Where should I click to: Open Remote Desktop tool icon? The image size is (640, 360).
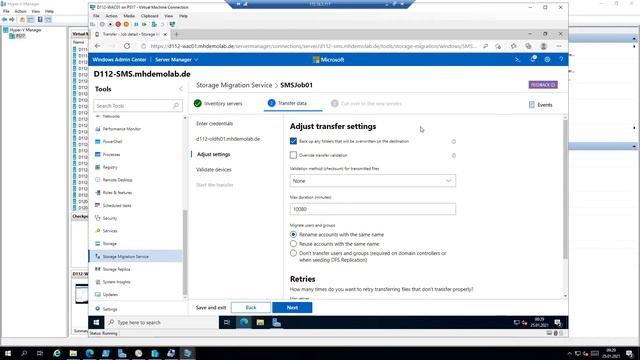click(98, 180)
